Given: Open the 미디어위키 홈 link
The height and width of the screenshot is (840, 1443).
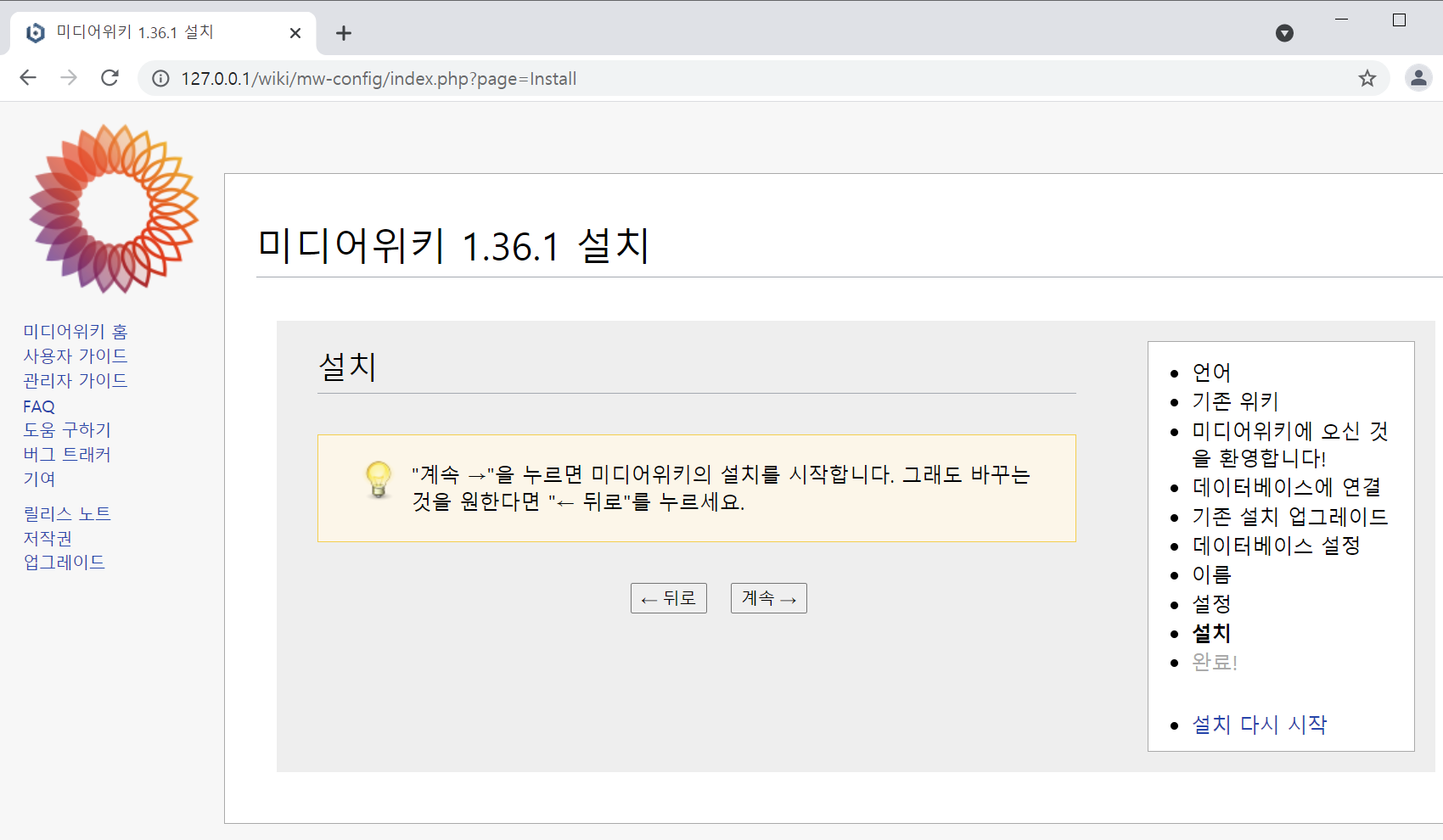Looking at the screenshot, I should click(x=76, y=331).
